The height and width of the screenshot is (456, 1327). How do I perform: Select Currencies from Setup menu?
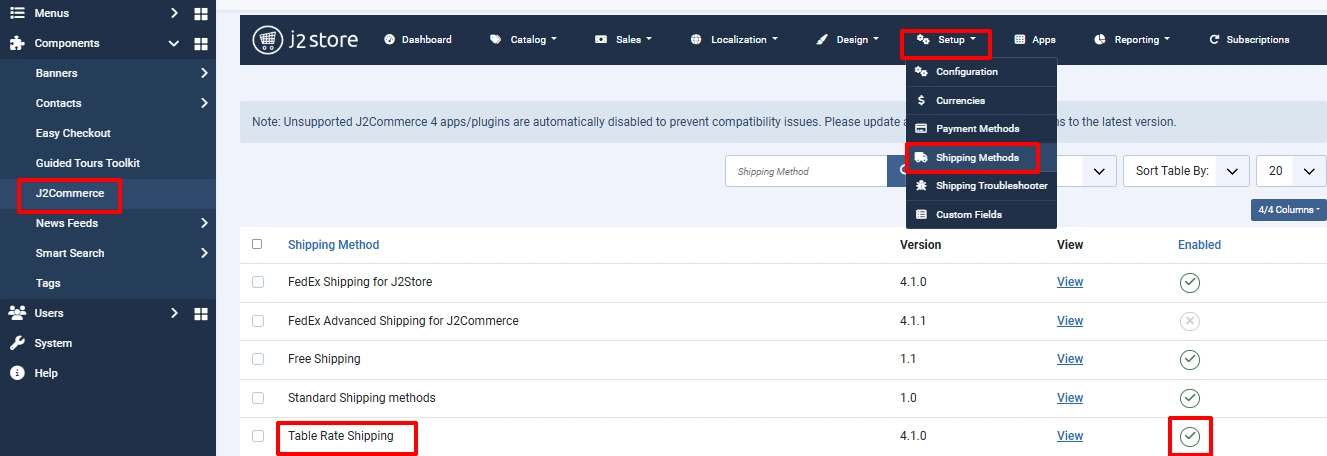point(981,101)
